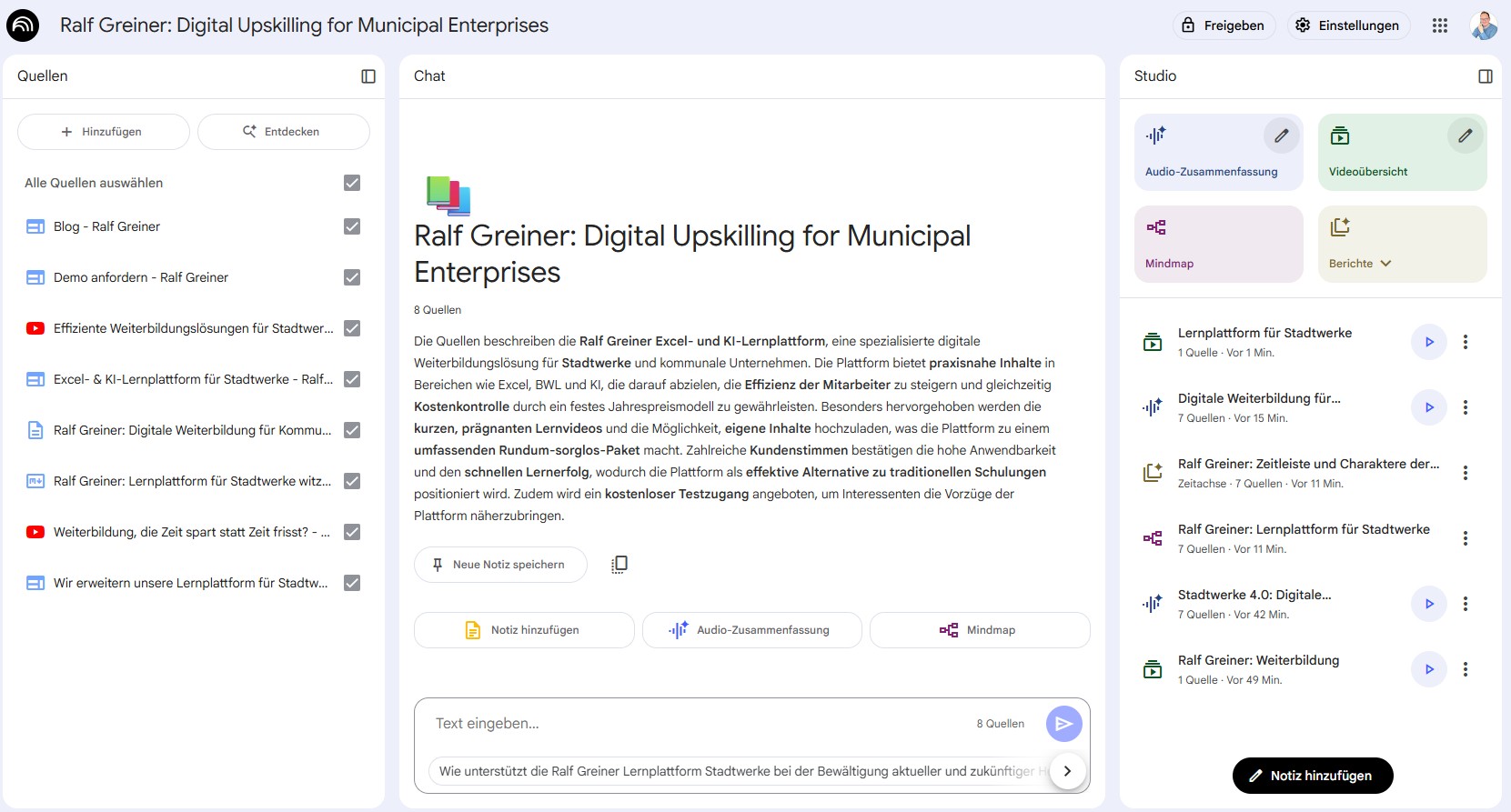Image resolution: width=1511 pixels, height=812 pixels.
Task: Click the black Notiz hinzufügen button
Action: click(x=1313, y=776)
